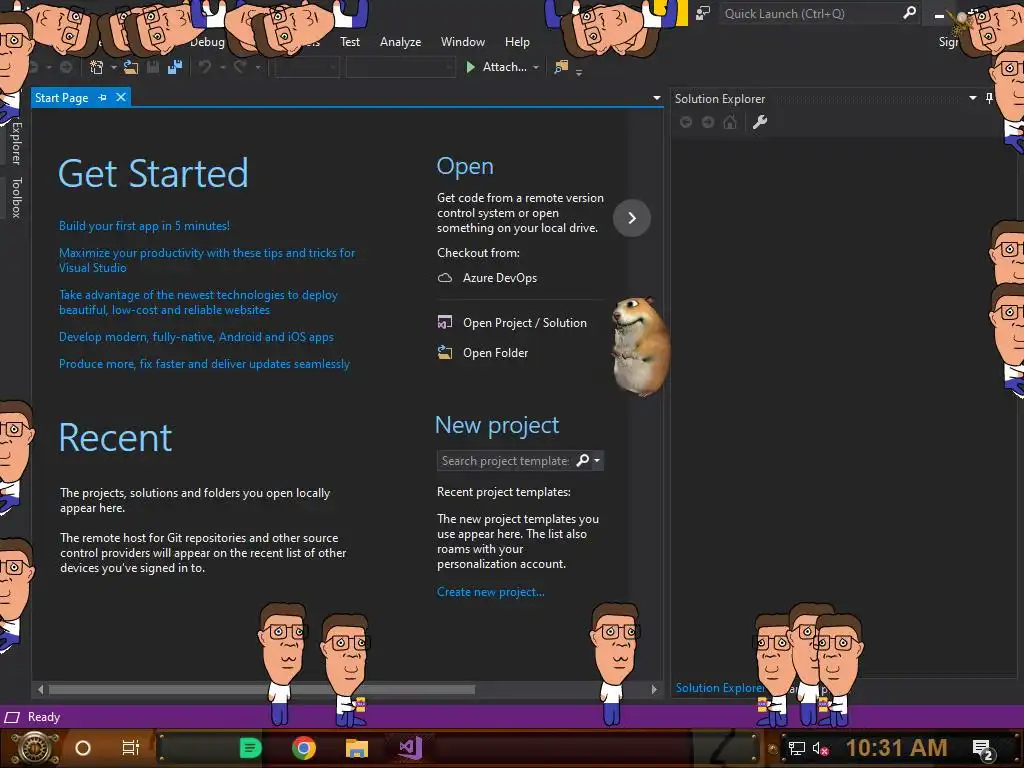Click the steampunk Start button on taskbar
Screen dimensions: 1024x768
35,748
